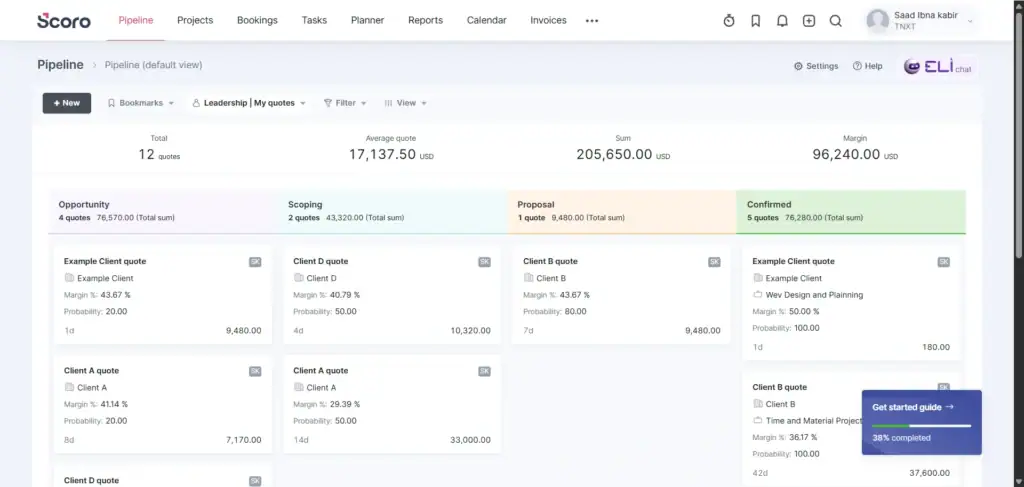Select the Scoping stage header
The width and height of the screenshot is (1024, 487).
(x=392, y=212)
